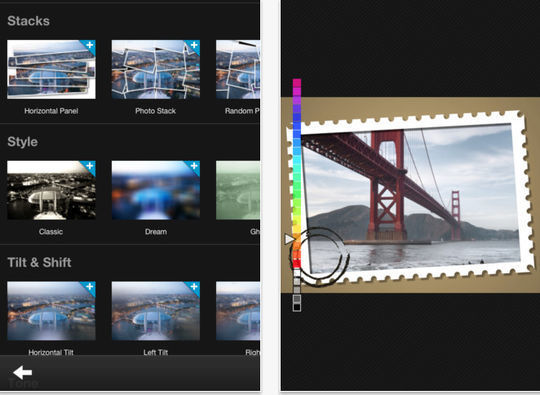The image size is (540, 395).
Task: Click the white triangle color slider marker
Action: (x=289, y=239)
